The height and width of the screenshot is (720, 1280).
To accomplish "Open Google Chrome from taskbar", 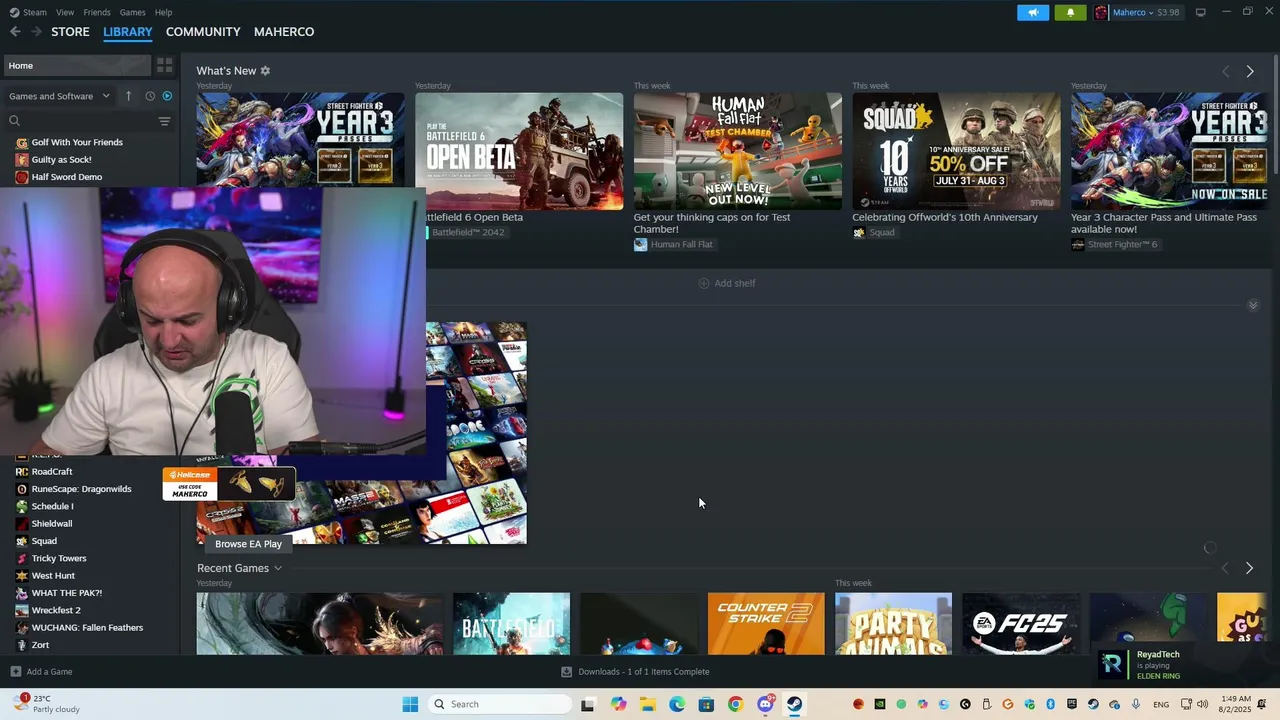I will coord(735,704).
